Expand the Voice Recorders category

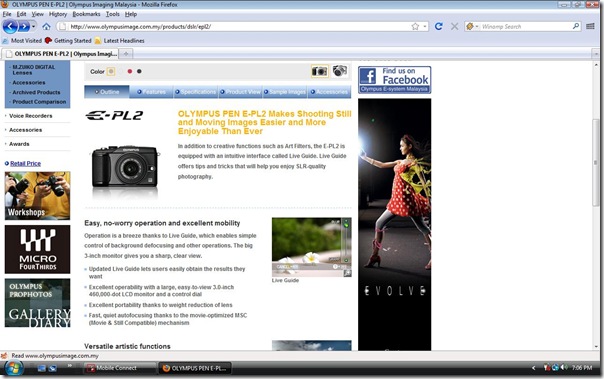click(30, 116)
